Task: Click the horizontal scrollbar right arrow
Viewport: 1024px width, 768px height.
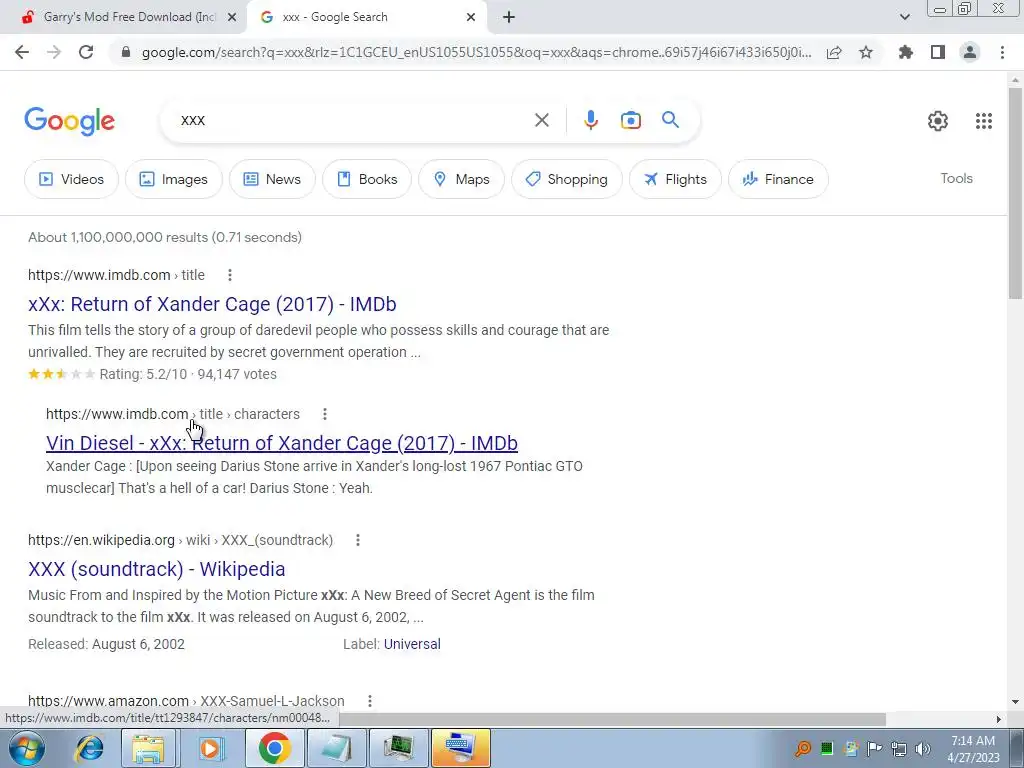Action: 998,719
